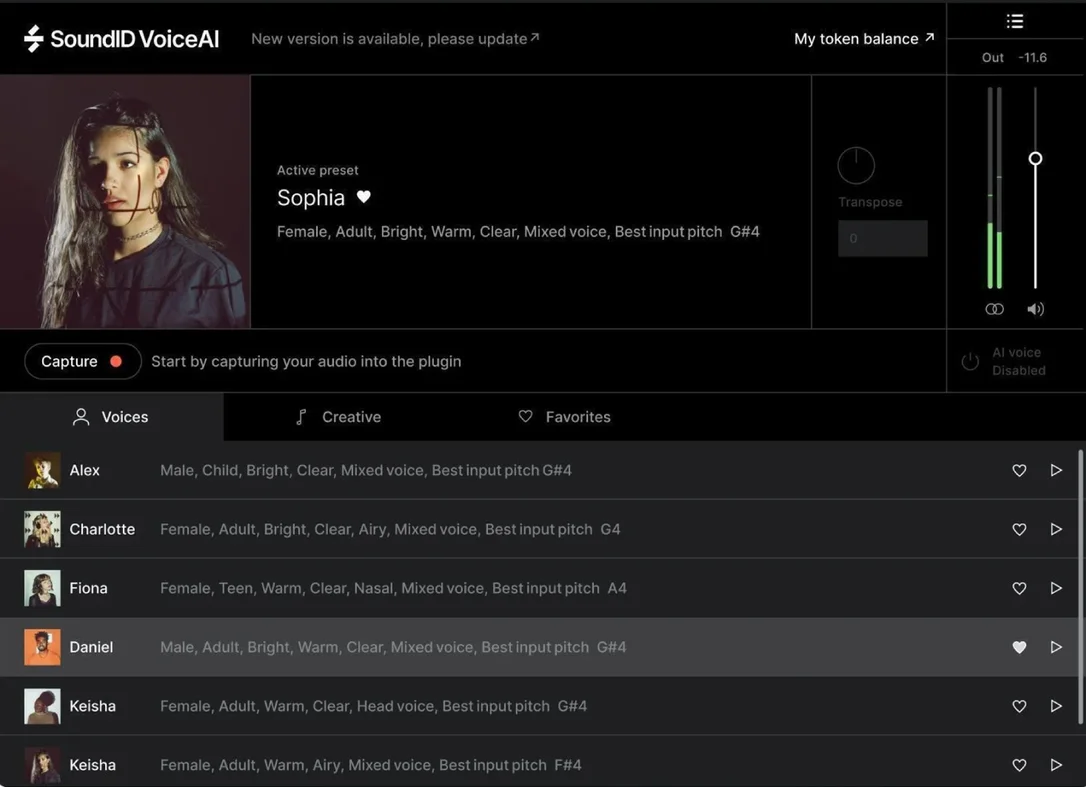Preview Alex voice with play icon
1086x787 pixels.
[1056, 470]
